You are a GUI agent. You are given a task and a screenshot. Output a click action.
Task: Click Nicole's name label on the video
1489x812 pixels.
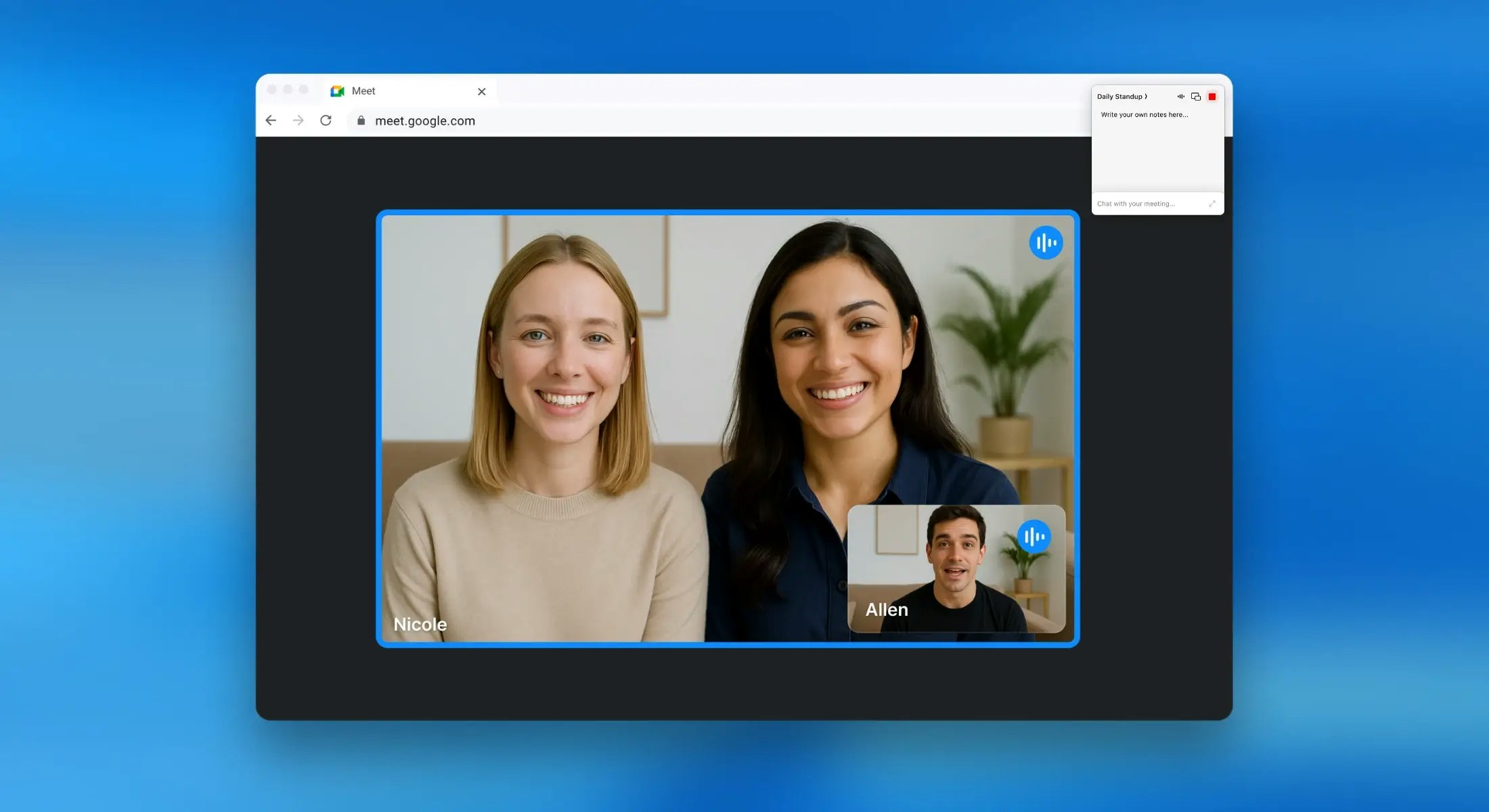420,624
